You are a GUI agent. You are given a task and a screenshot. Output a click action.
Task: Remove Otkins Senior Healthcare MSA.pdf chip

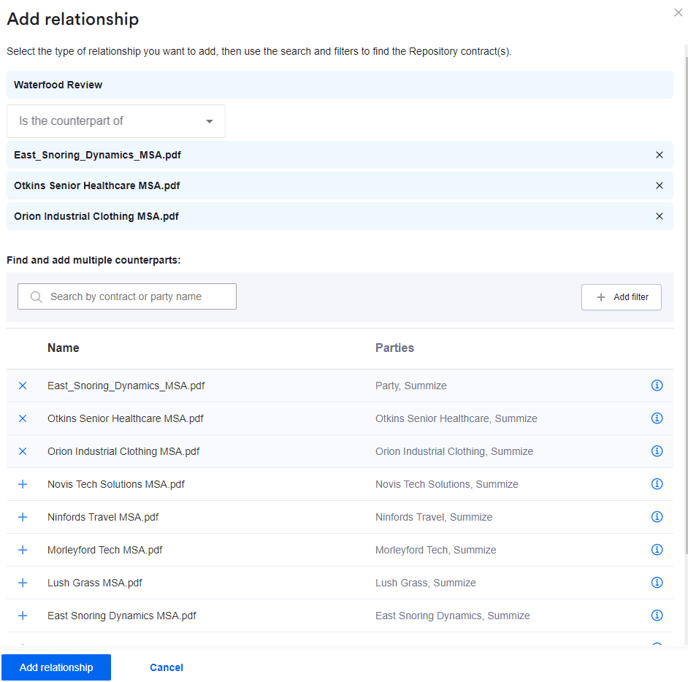pyautogui.click(x=659, y=186)
